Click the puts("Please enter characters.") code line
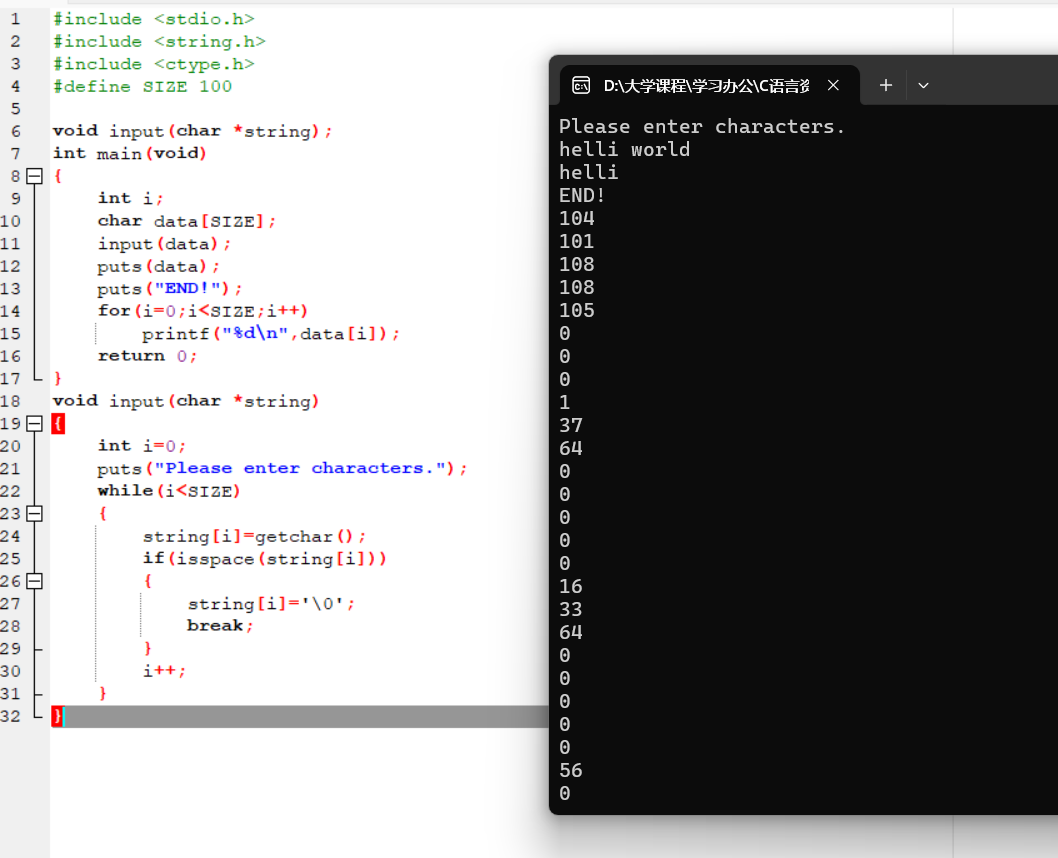The image size is (1058, 858). click(x=282, y=469)
